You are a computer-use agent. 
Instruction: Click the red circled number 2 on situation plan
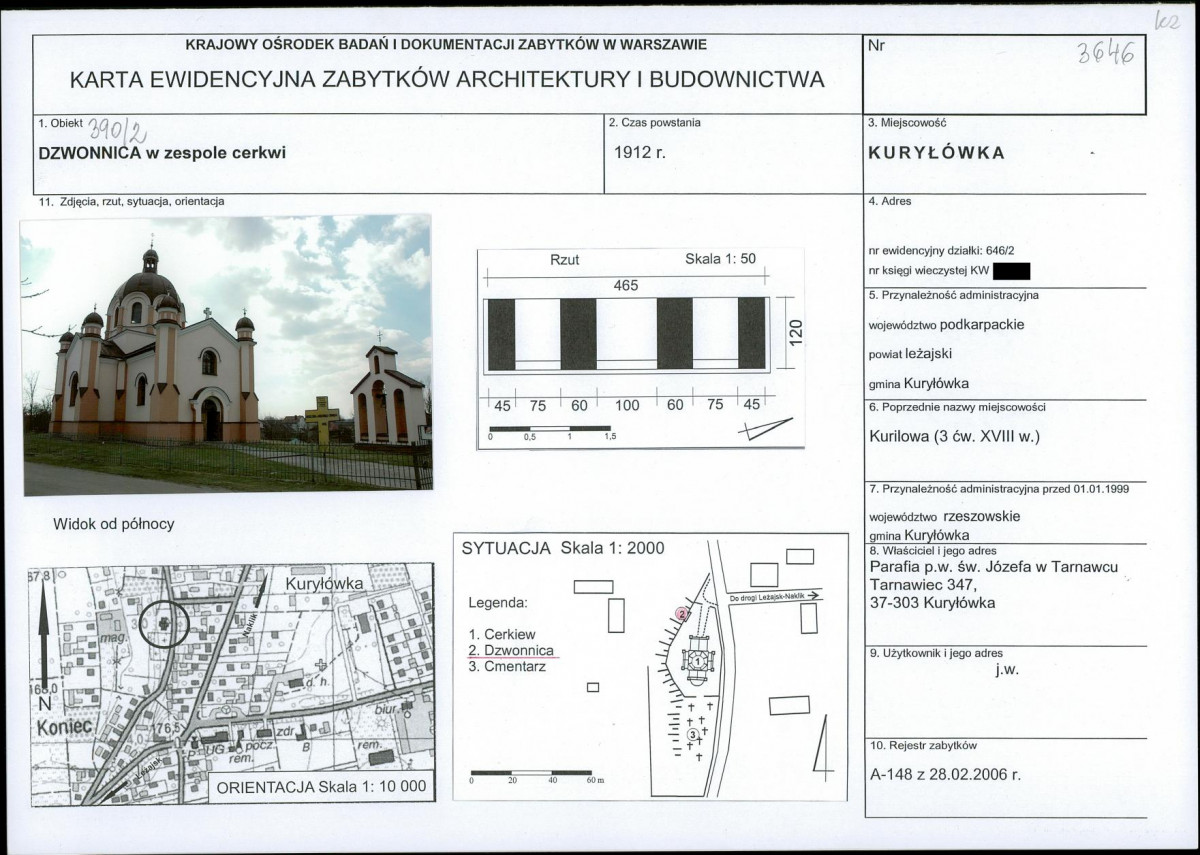(x=683, y=613)
